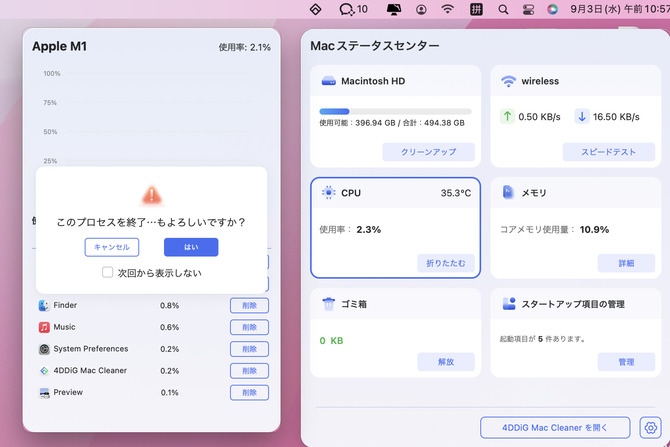The width and height of the screenshot is (670, 447).
Task: Click the 4DDiG Mac Cleaner icon in list
Action: [44, 371]
